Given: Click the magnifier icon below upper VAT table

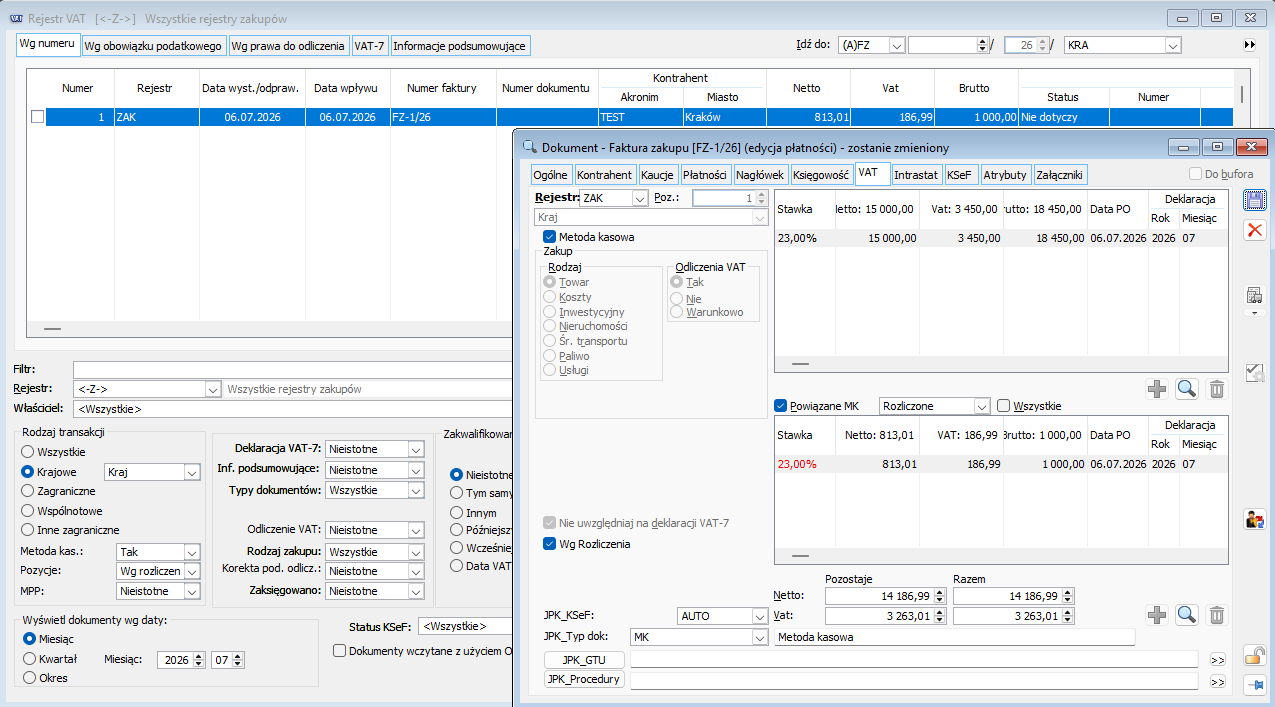Looking at the screenshot, I should tap(1187, 389).
